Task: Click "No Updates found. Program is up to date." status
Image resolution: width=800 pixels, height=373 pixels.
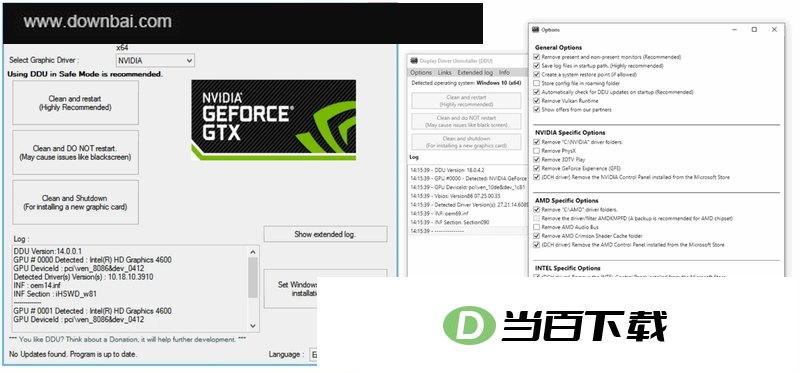Action: click(73, 354)
